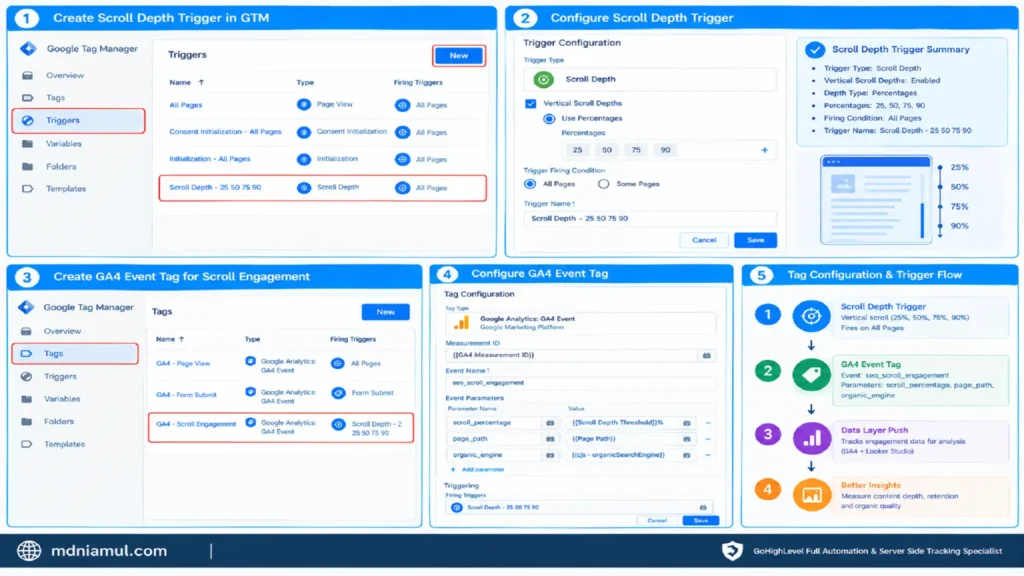
Task: Click the 25% marker on the scroll depth line
Action: (x=940, y=168)
